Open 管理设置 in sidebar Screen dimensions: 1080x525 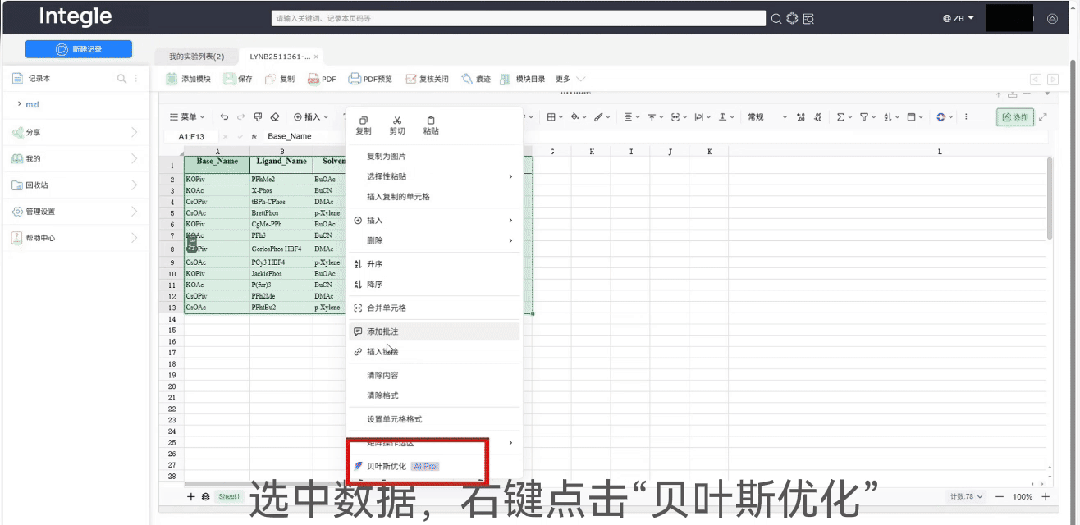click(75, 212)
